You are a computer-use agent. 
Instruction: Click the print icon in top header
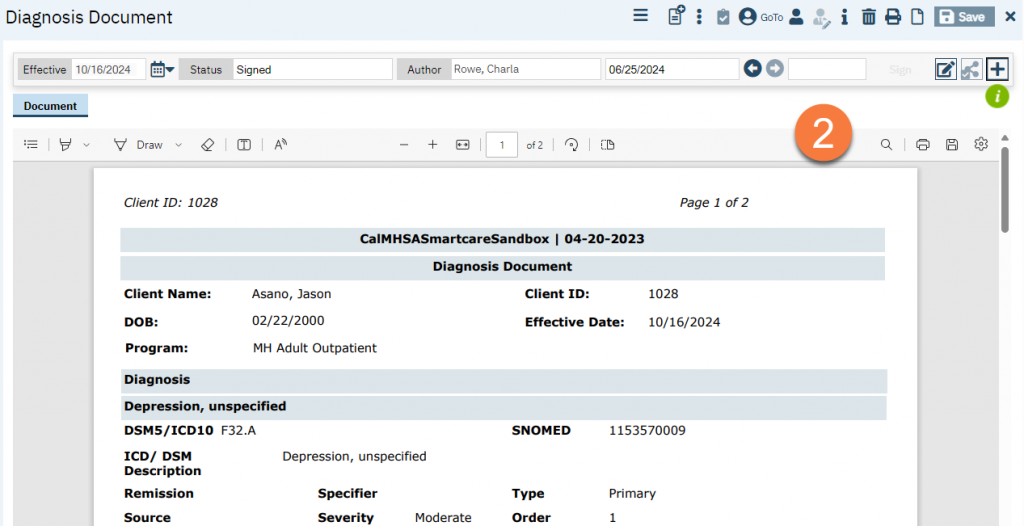[892, 17]
